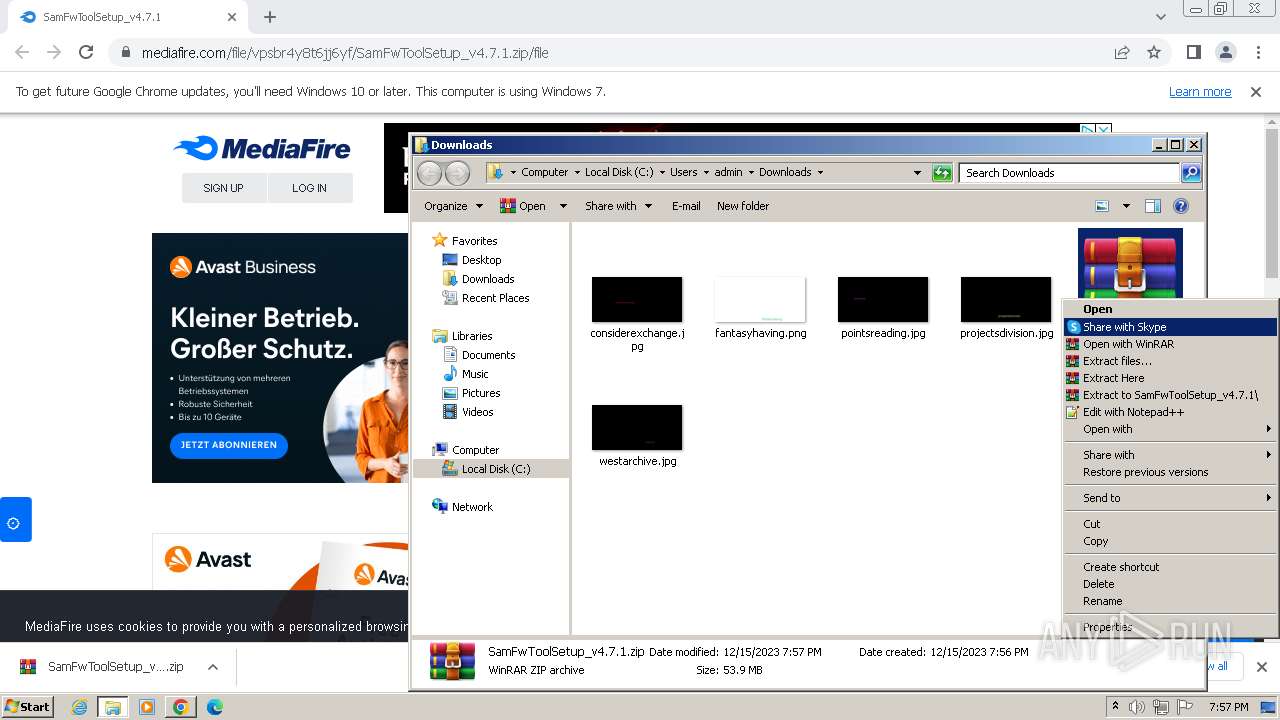Open the Organize dropdown menu

(454, 206)
